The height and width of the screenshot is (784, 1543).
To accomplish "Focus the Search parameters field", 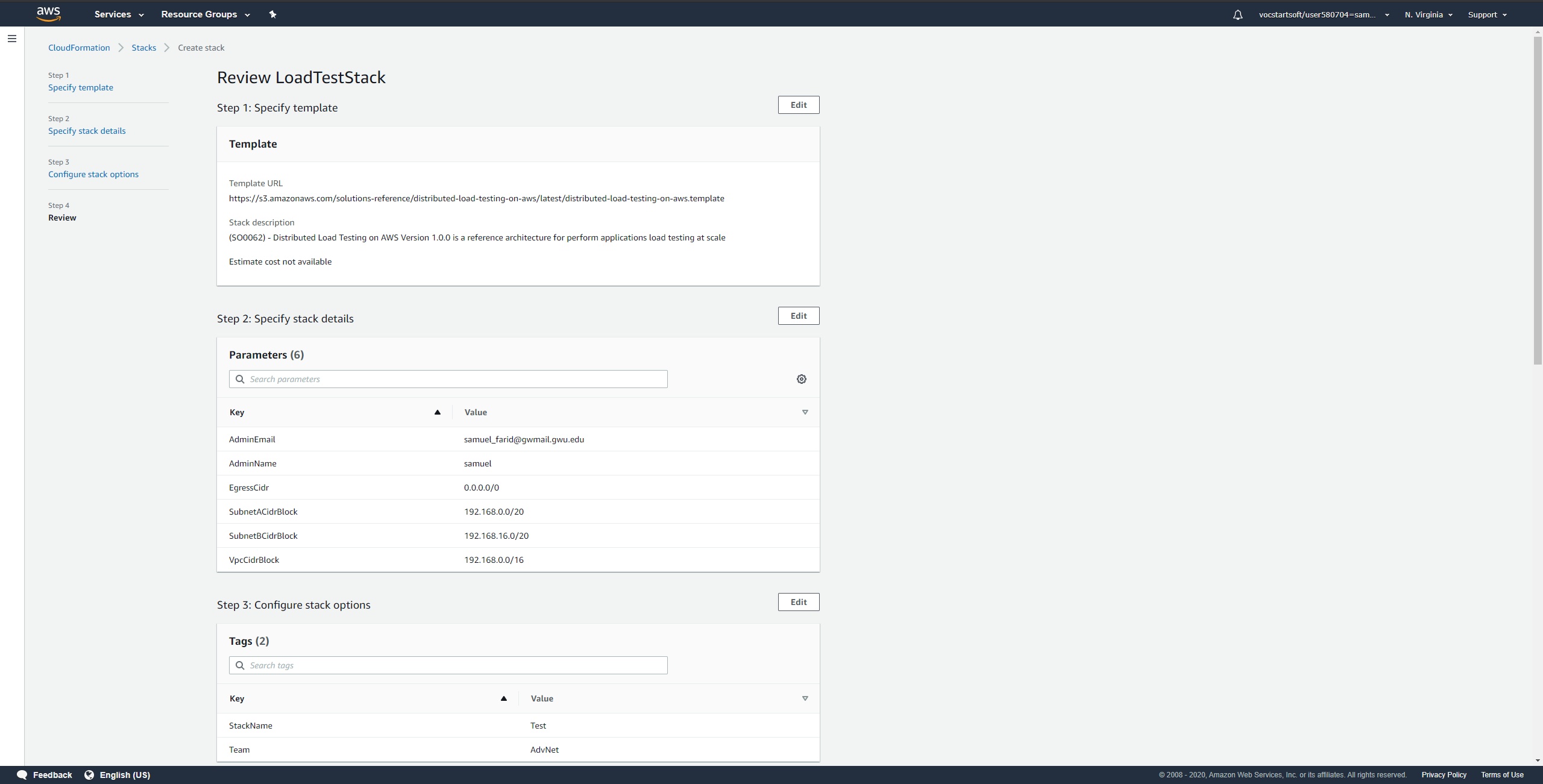I will tap(448, 379).
